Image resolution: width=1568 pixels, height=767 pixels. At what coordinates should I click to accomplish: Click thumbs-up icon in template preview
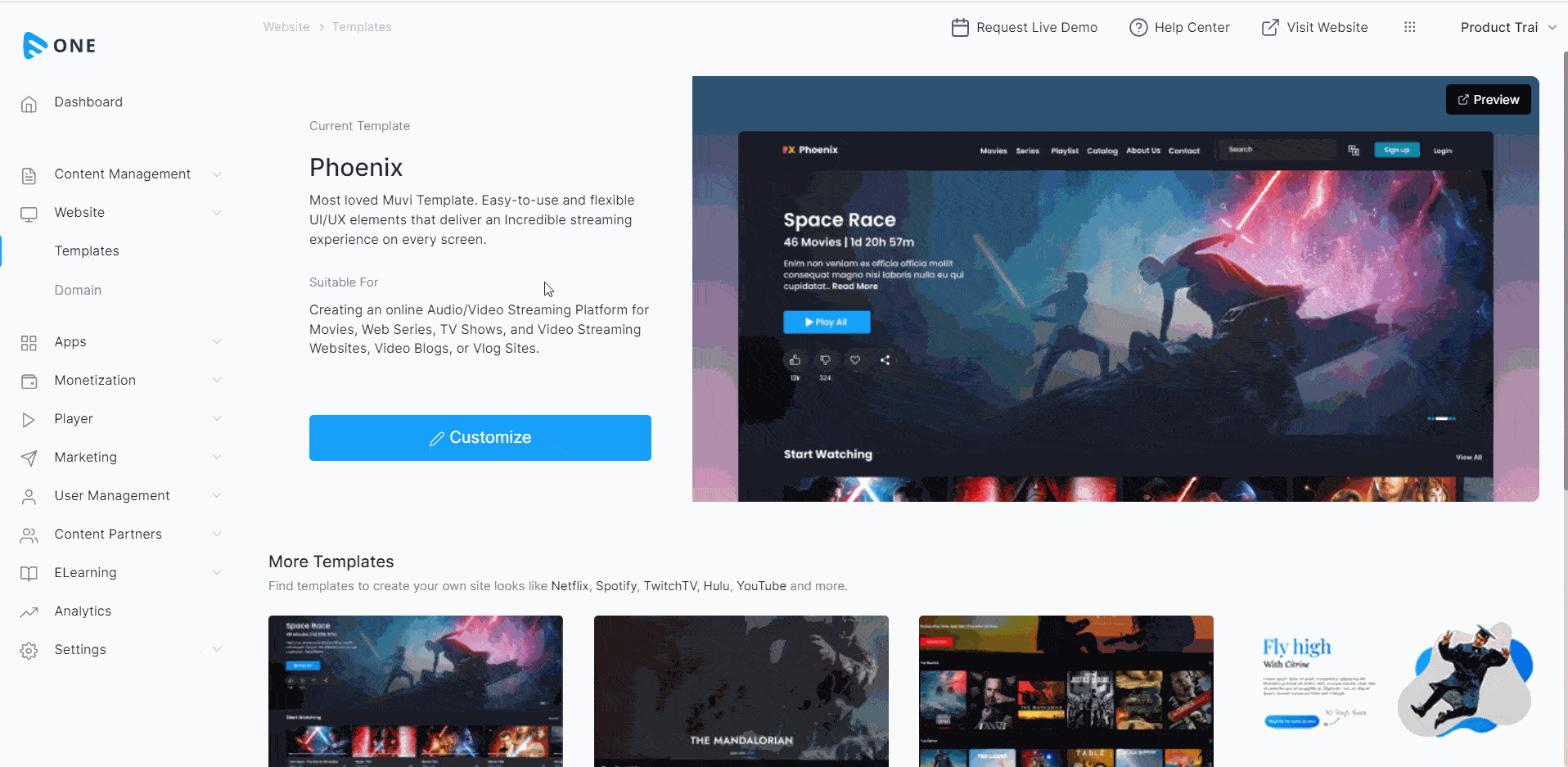pos(795,360)
